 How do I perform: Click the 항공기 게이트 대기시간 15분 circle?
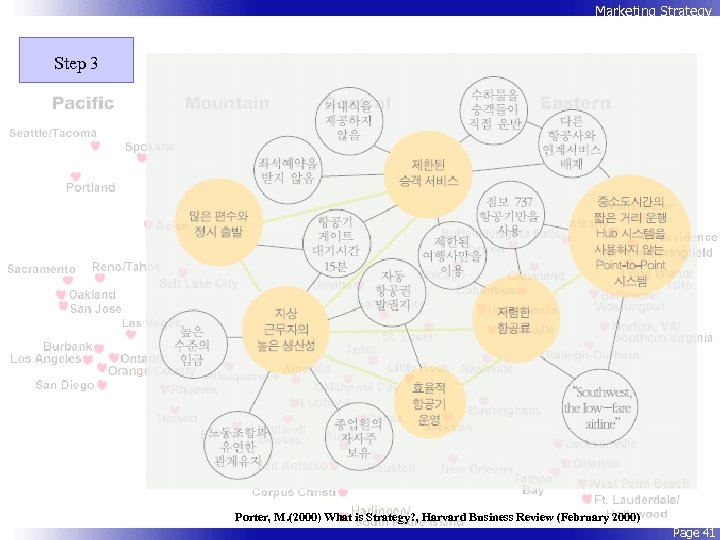tap(337, 243)
